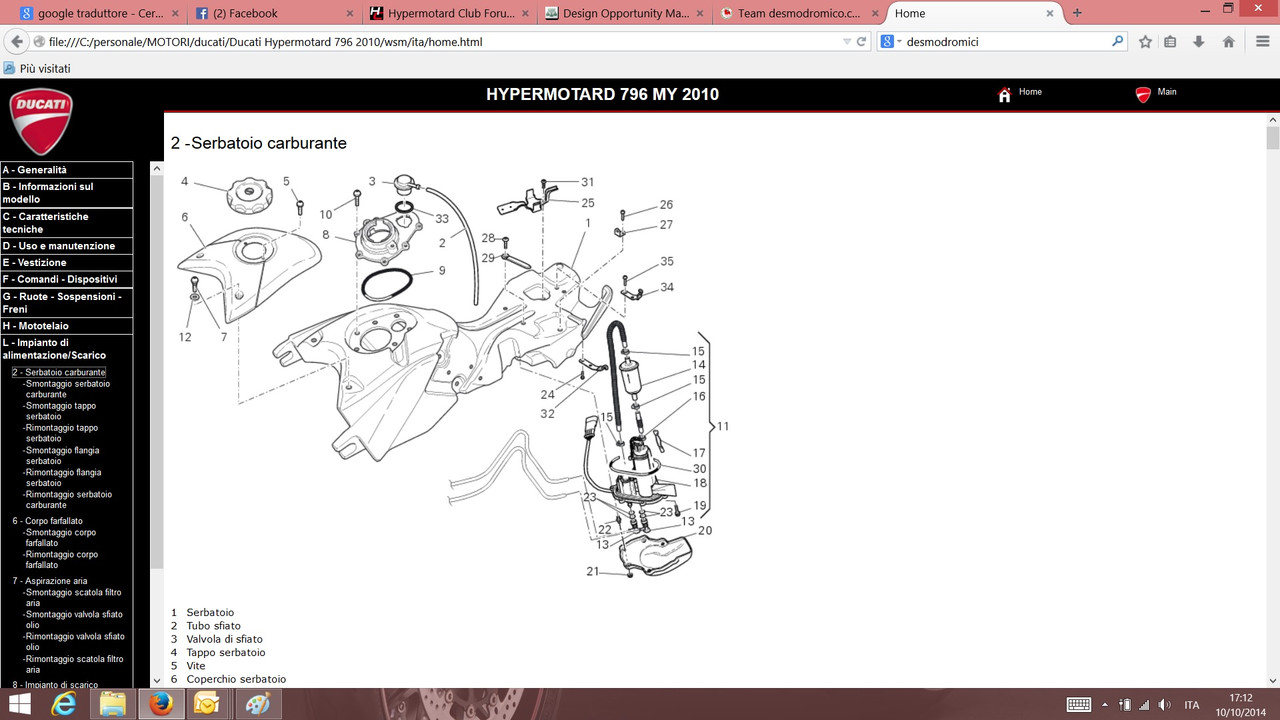Open E - Vestizione section

coord(66,263)
